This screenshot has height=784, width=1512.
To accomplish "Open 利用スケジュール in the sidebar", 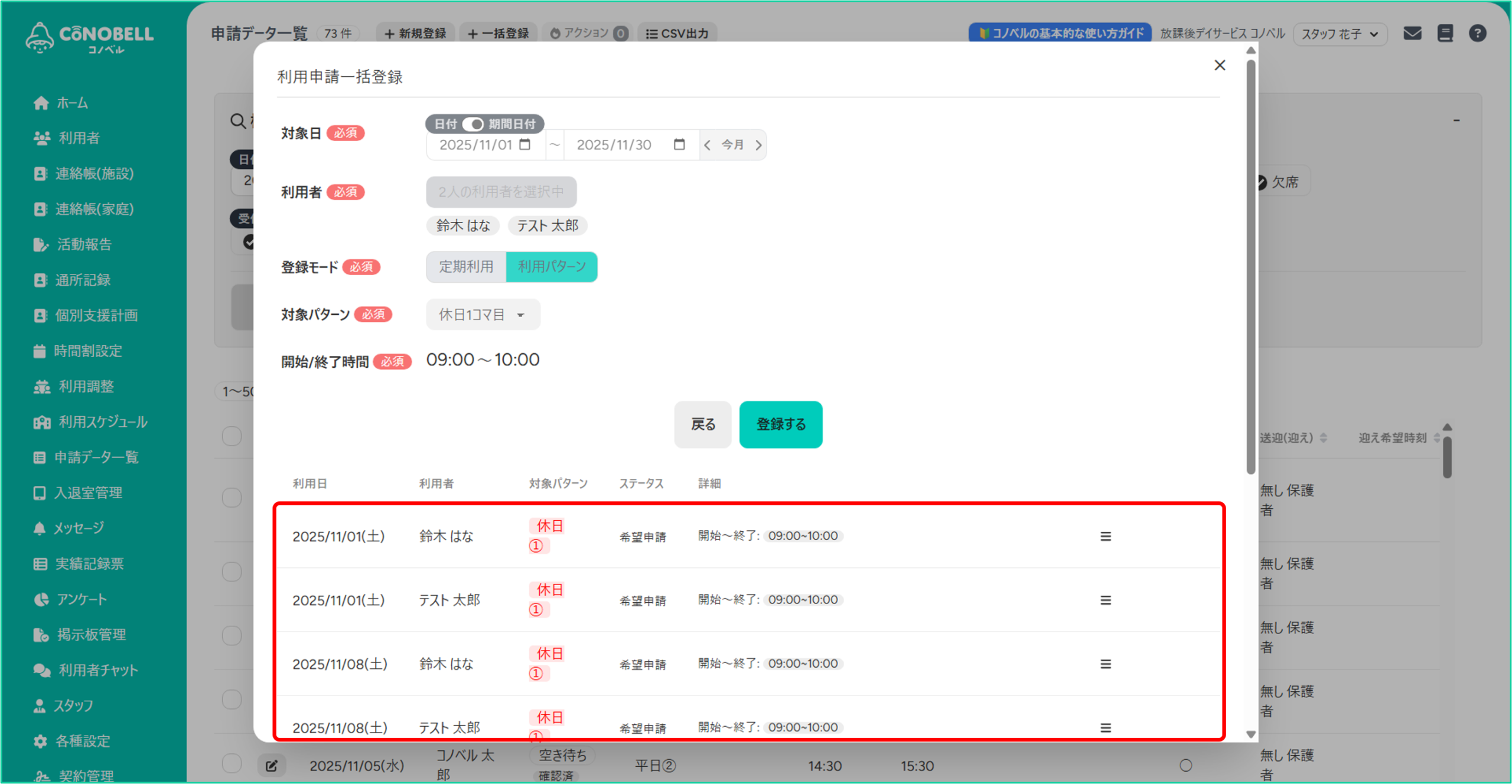I will click(102, 422).
